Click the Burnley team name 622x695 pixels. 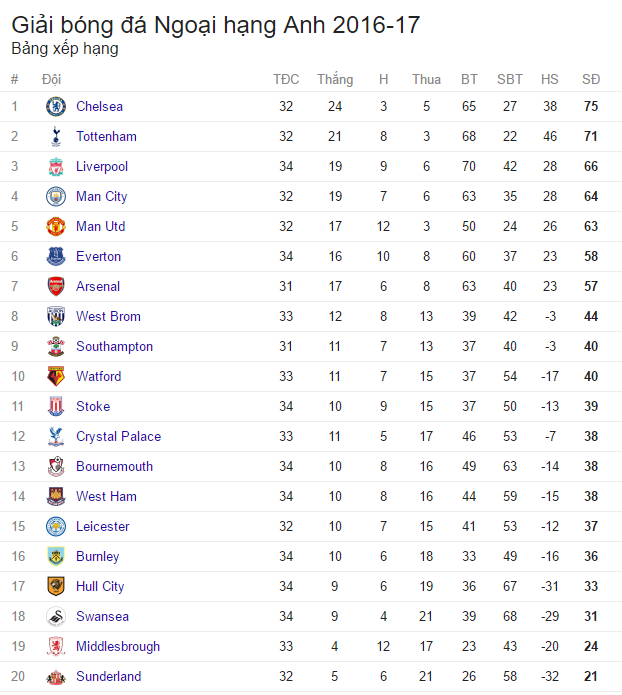tap(98, 557)
